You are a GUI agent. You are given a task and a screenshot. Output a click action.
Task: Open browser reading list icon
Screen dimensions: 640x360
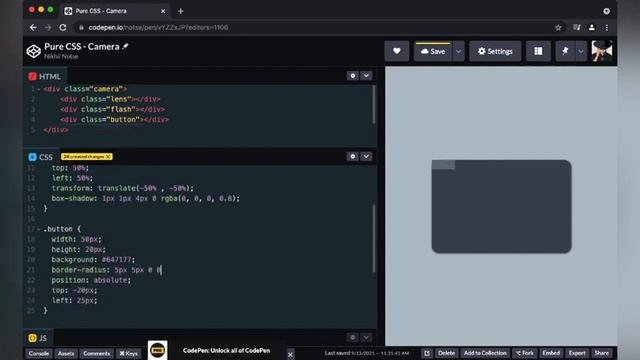(x=576, y=27)
